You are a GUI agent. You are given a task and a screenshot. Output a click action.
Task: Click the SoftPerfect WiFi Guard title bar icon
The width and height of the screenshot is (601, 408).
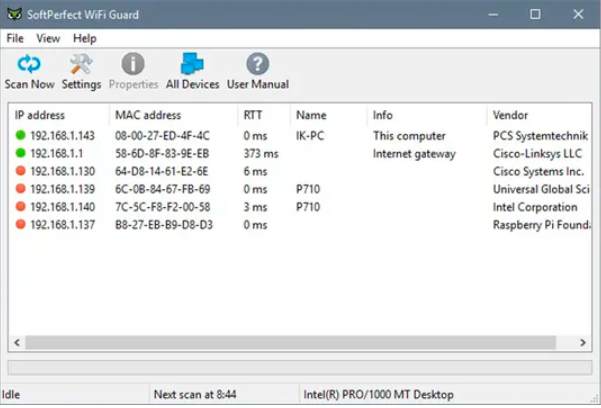(12, 14)
